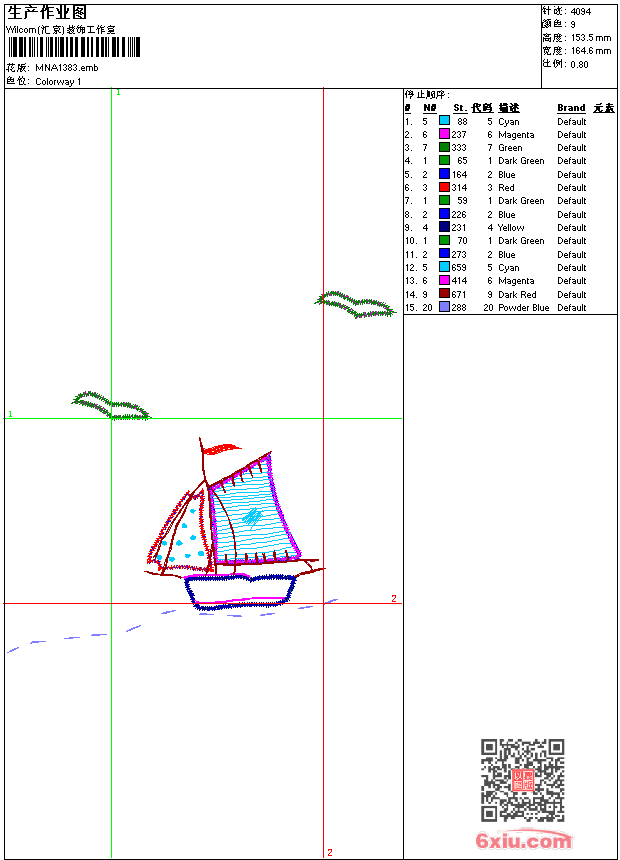The height and width of the screenshot is (860, 620).
Task: Click the Cyan swatch in row 1
Action: click(444, 121)
